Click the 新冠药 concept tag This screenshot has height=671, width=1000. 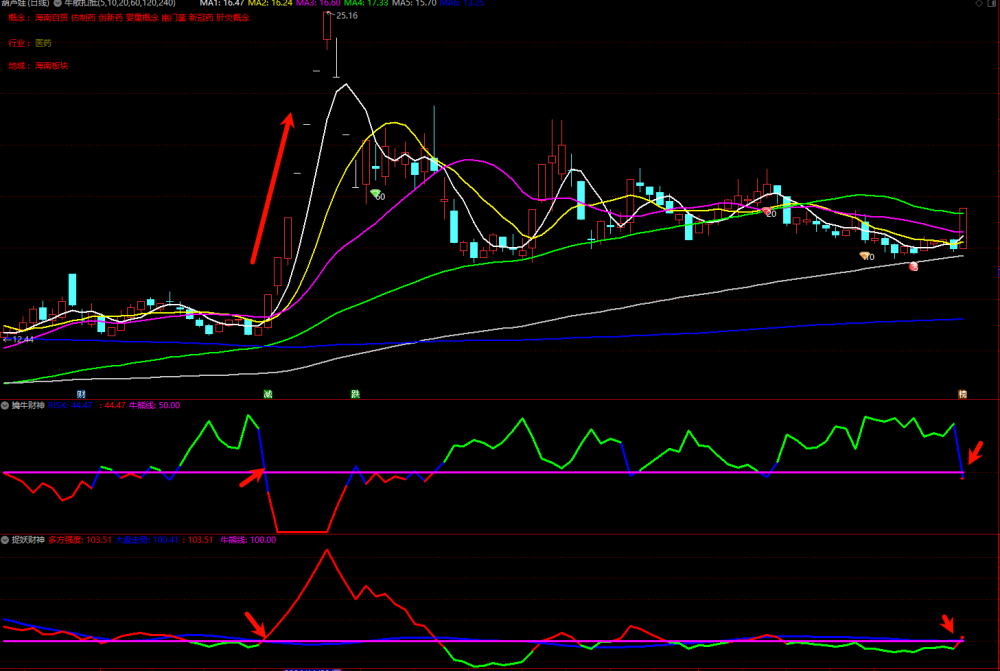201,18
